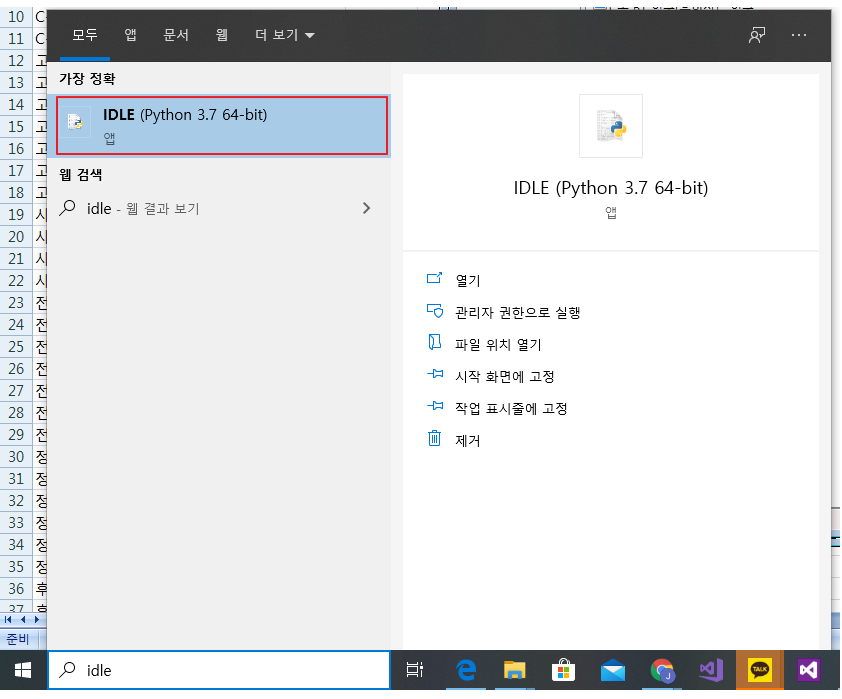
Task: Expand the 더 보기 dropdown
Action: click(285, 35)
